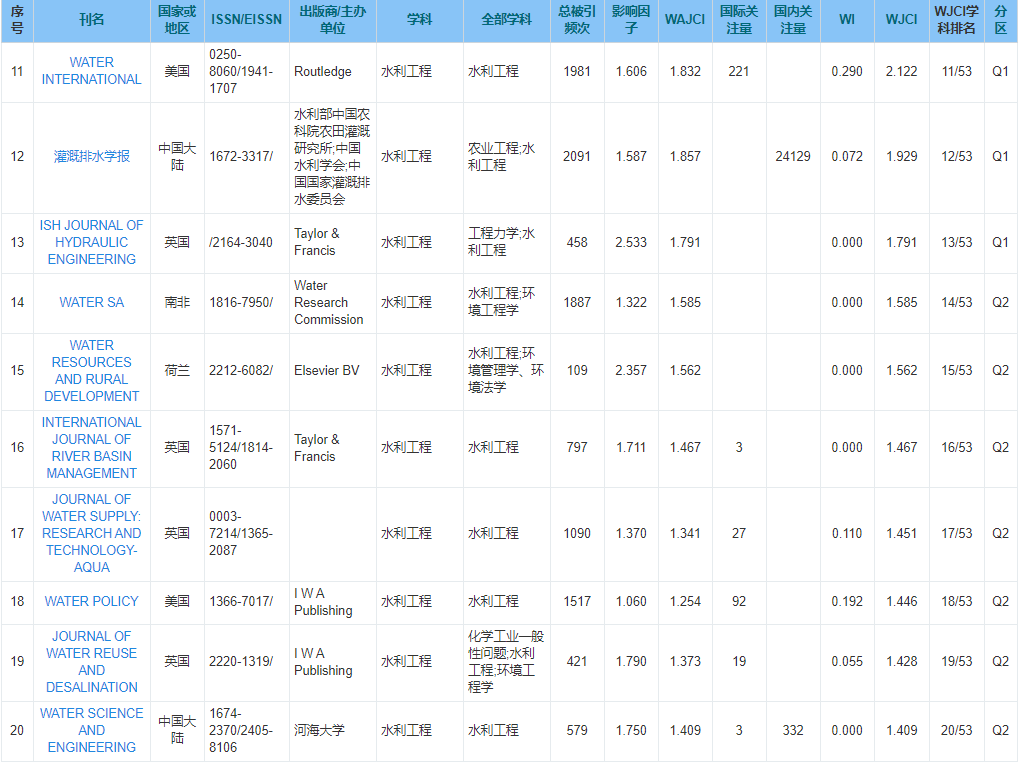Open the WATER INTERNATIONAL journal link
The width and height of the screenshot is (1024, 764).
point(91,71)
